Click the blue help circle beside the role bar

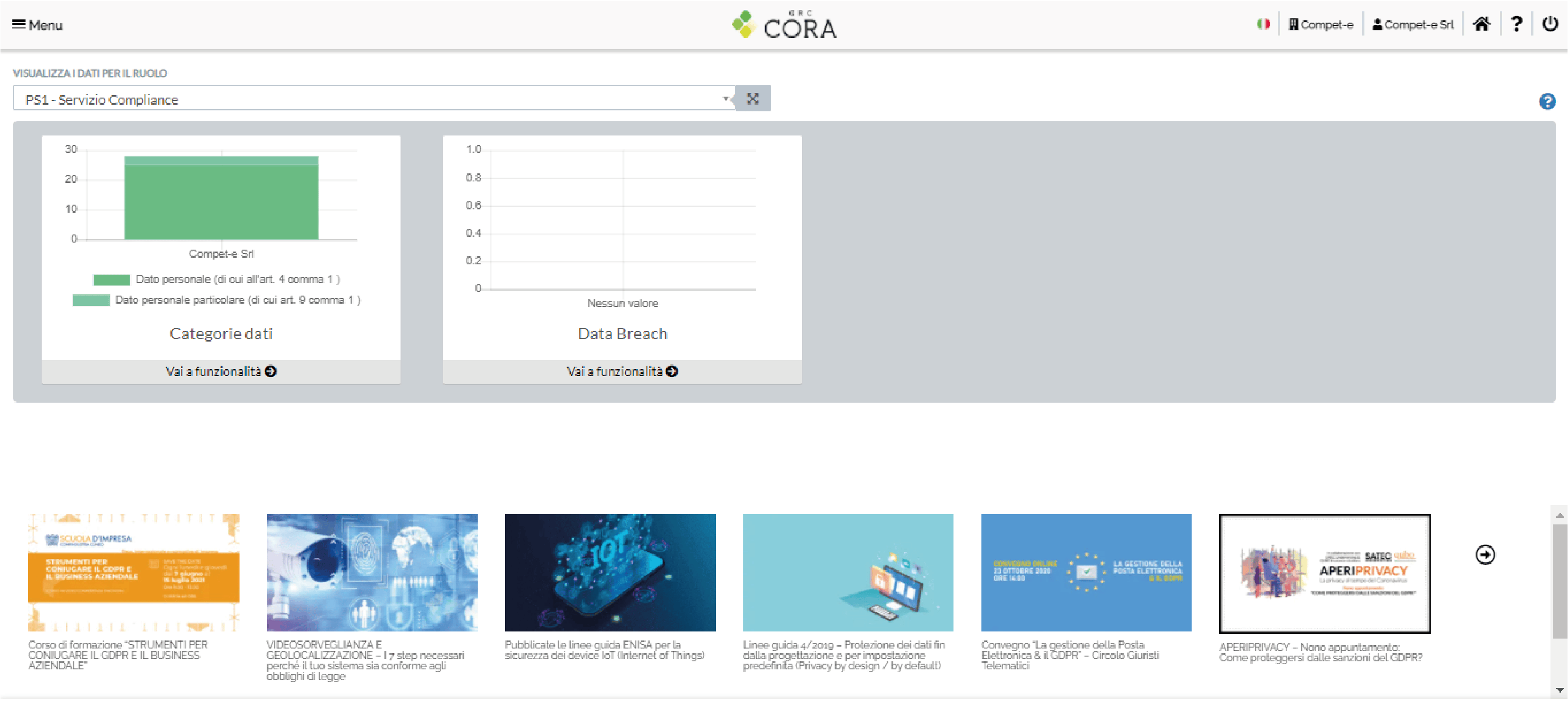coord(1548,100)
